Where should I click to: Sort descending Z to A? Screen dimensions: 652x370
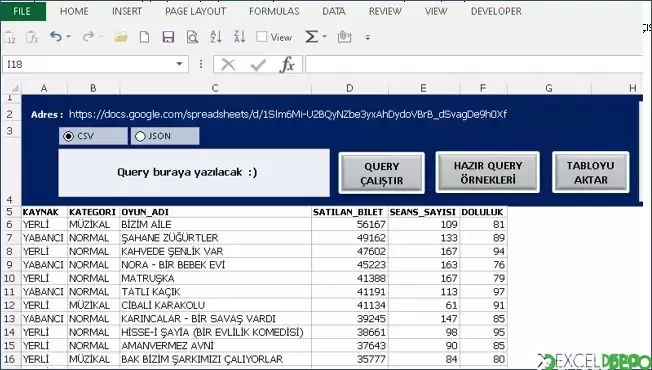pyautogui.click(x=240, y=37)
